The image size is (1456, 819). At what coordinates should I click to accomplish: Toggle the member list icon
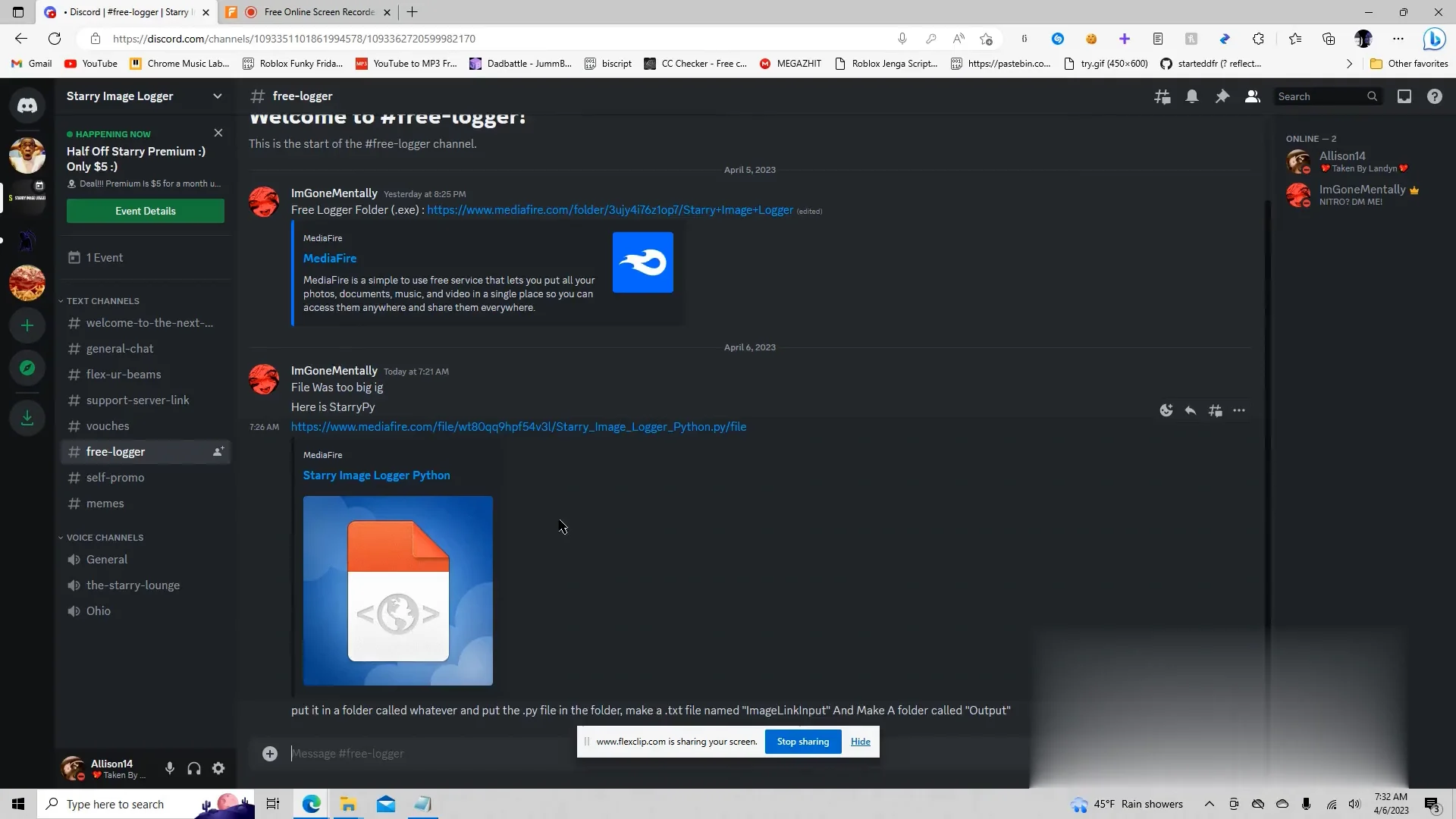click(x=1253, y=96)
